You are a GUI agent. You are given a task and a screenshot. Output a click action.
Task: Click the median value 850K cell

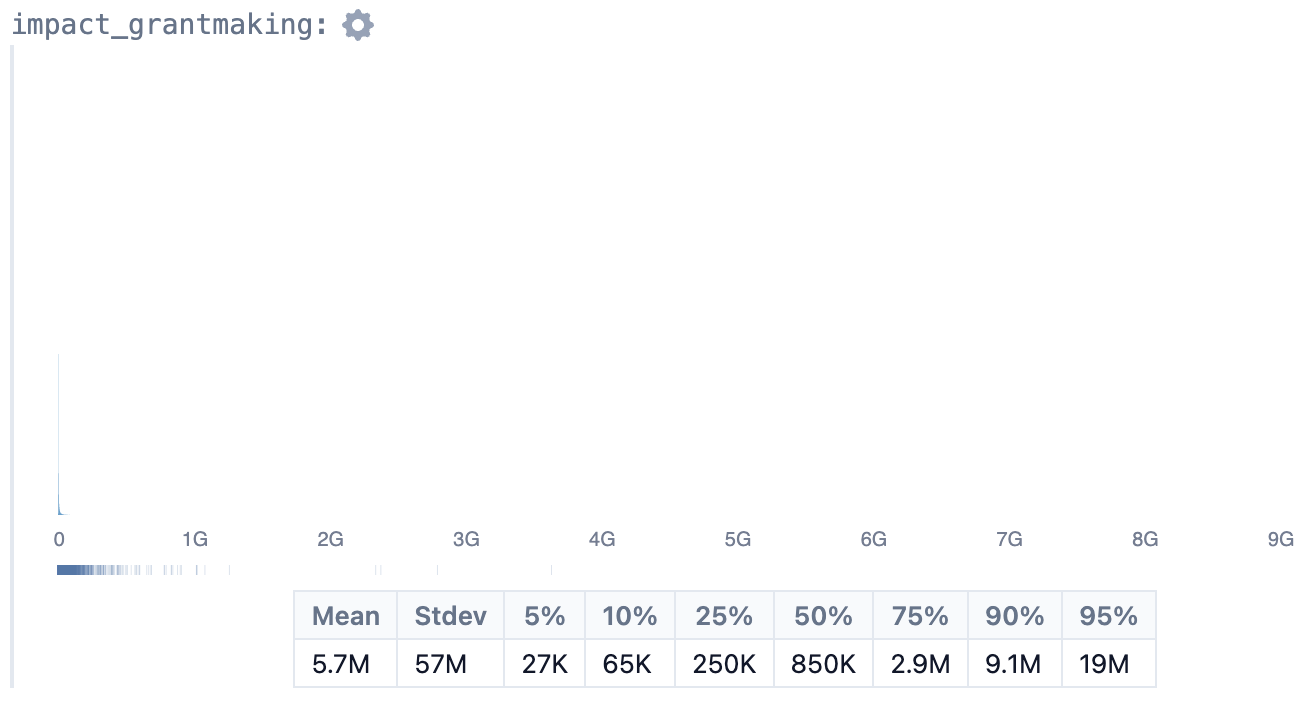pyautogui.click(x=824, y=664)
